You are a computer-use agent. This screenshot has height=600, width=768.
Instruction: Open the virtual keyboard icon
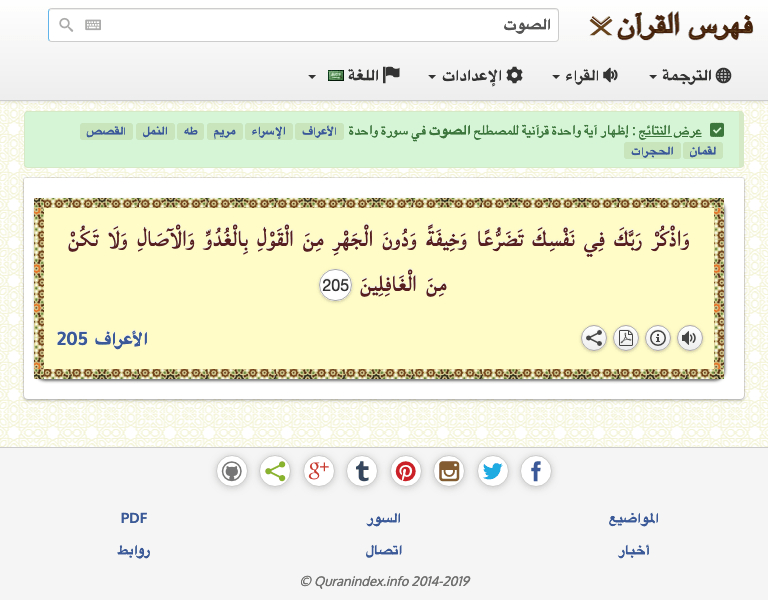click(x=93, y=25)
